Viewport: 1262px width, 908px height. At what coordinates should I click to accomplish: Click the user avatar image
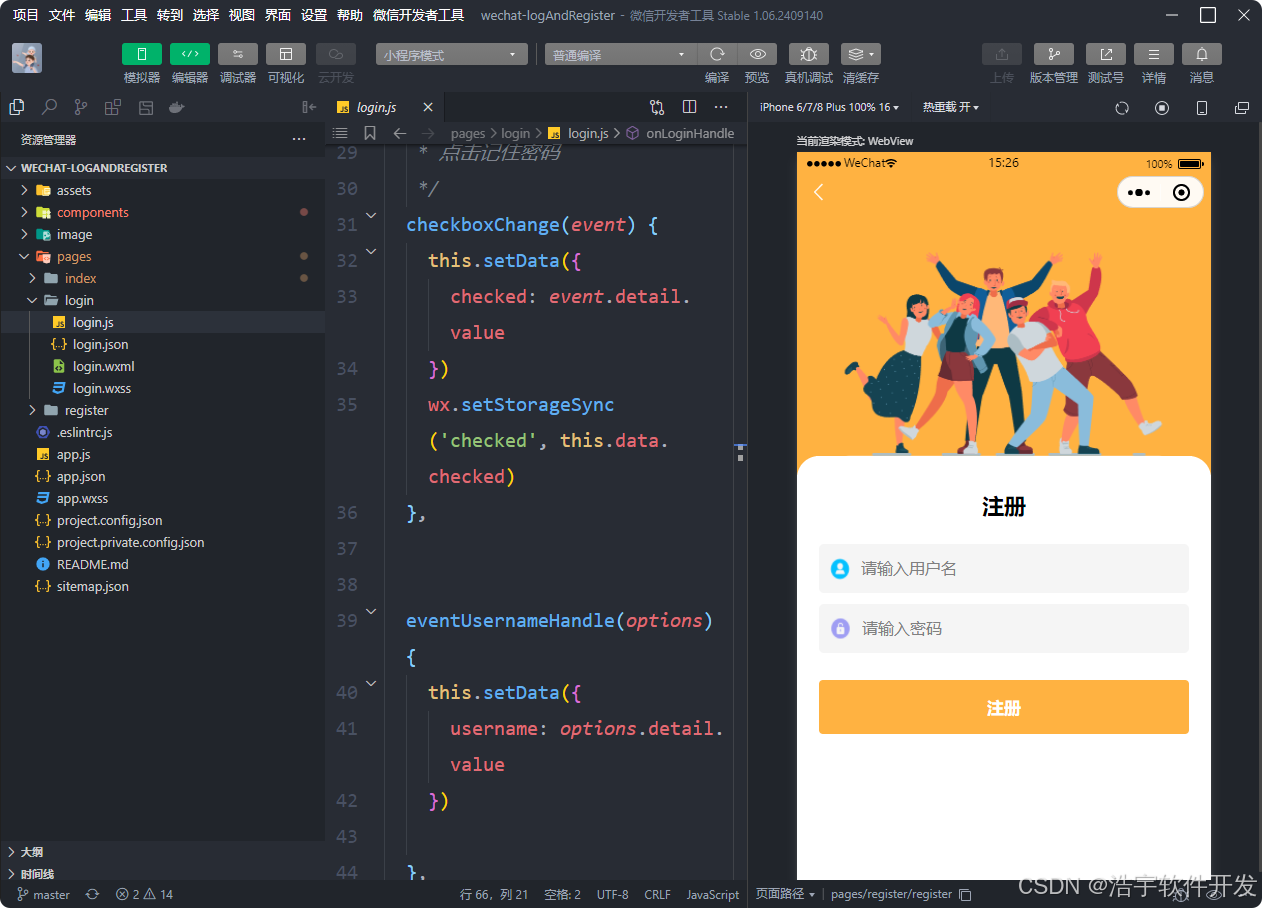(27, 58)
